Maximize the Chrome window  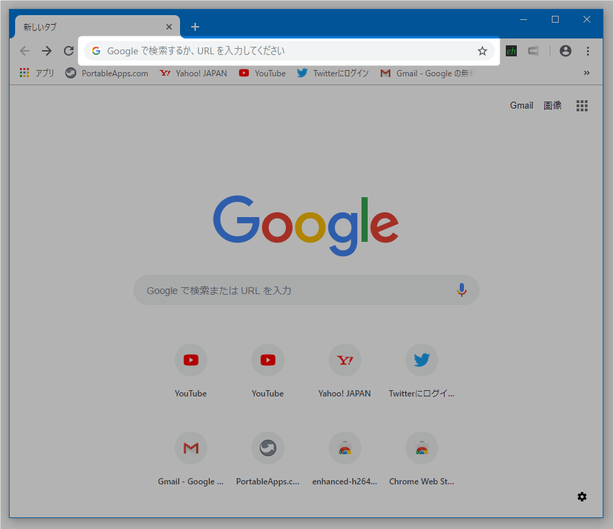555,19
